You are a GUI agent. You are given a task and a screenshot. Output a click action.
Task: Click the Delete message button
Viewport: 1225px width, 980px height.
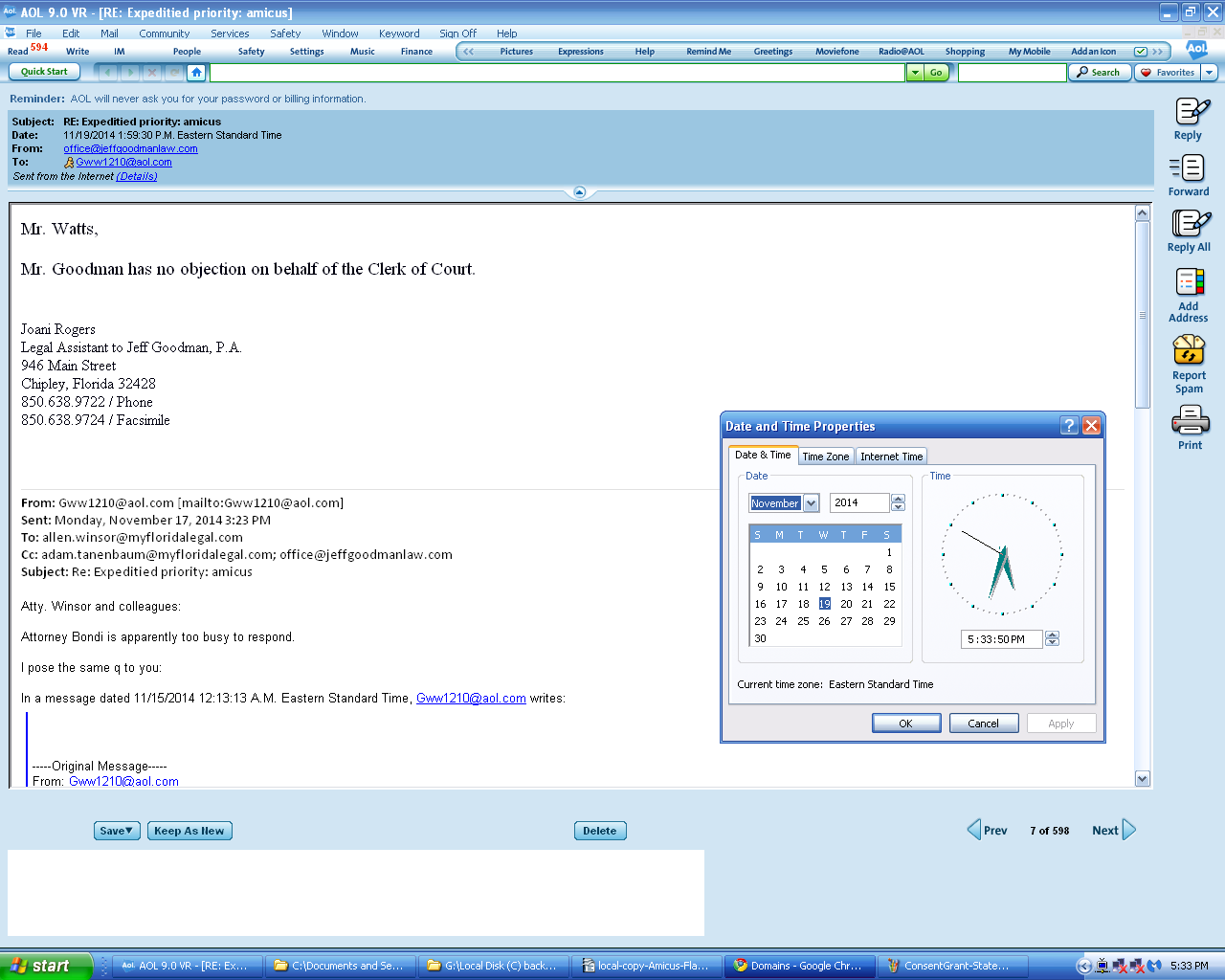point(600,831)
